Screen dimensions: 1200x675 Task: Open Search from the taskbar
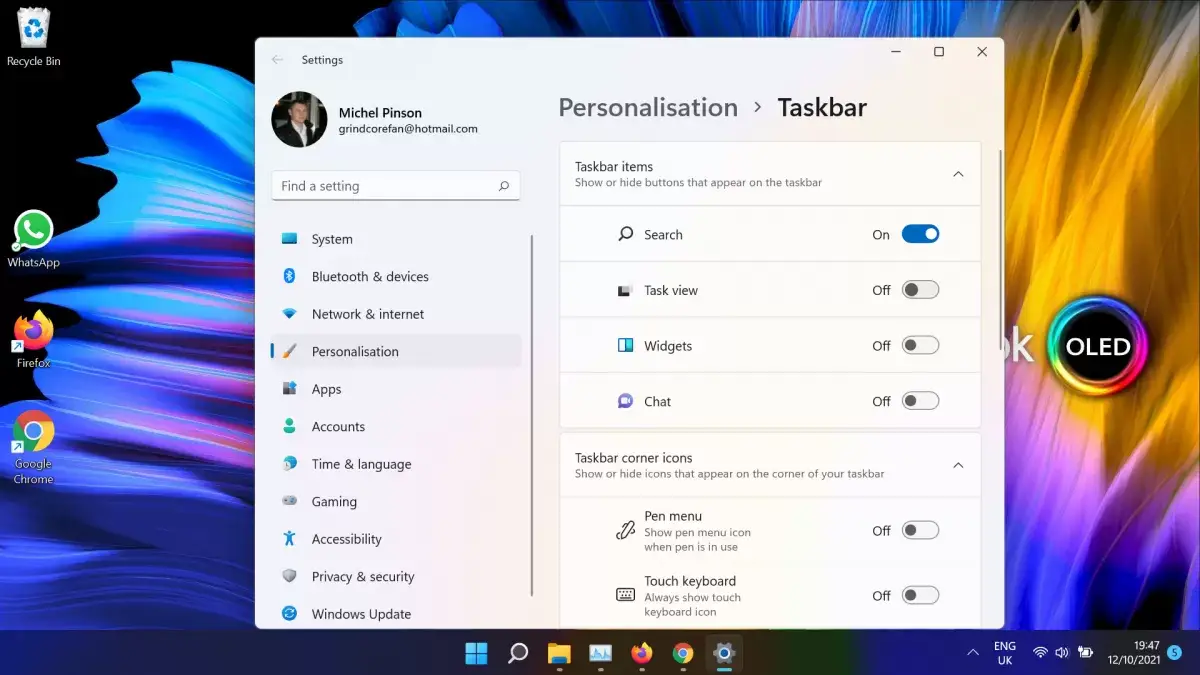click(518, 653)
